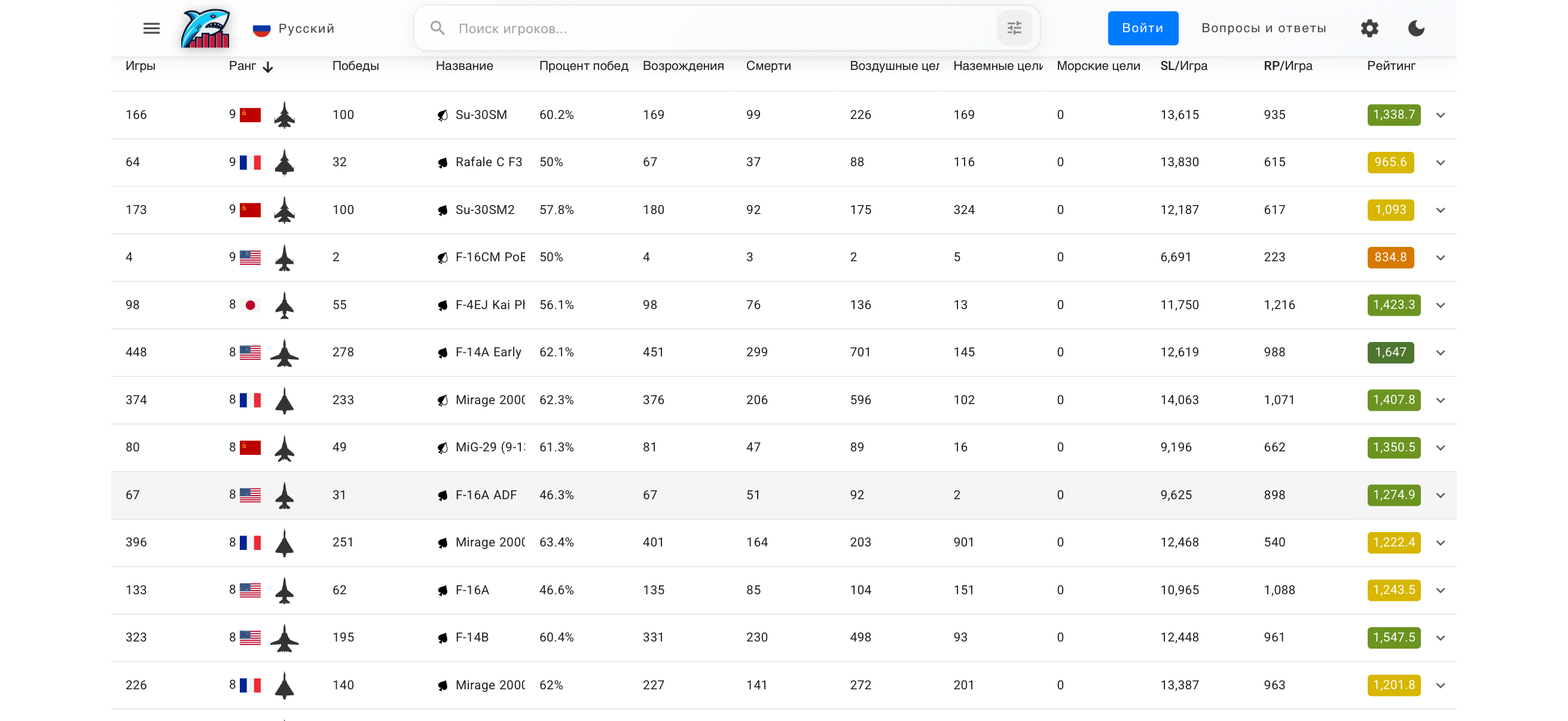Sort table by Смерти column

769,66
